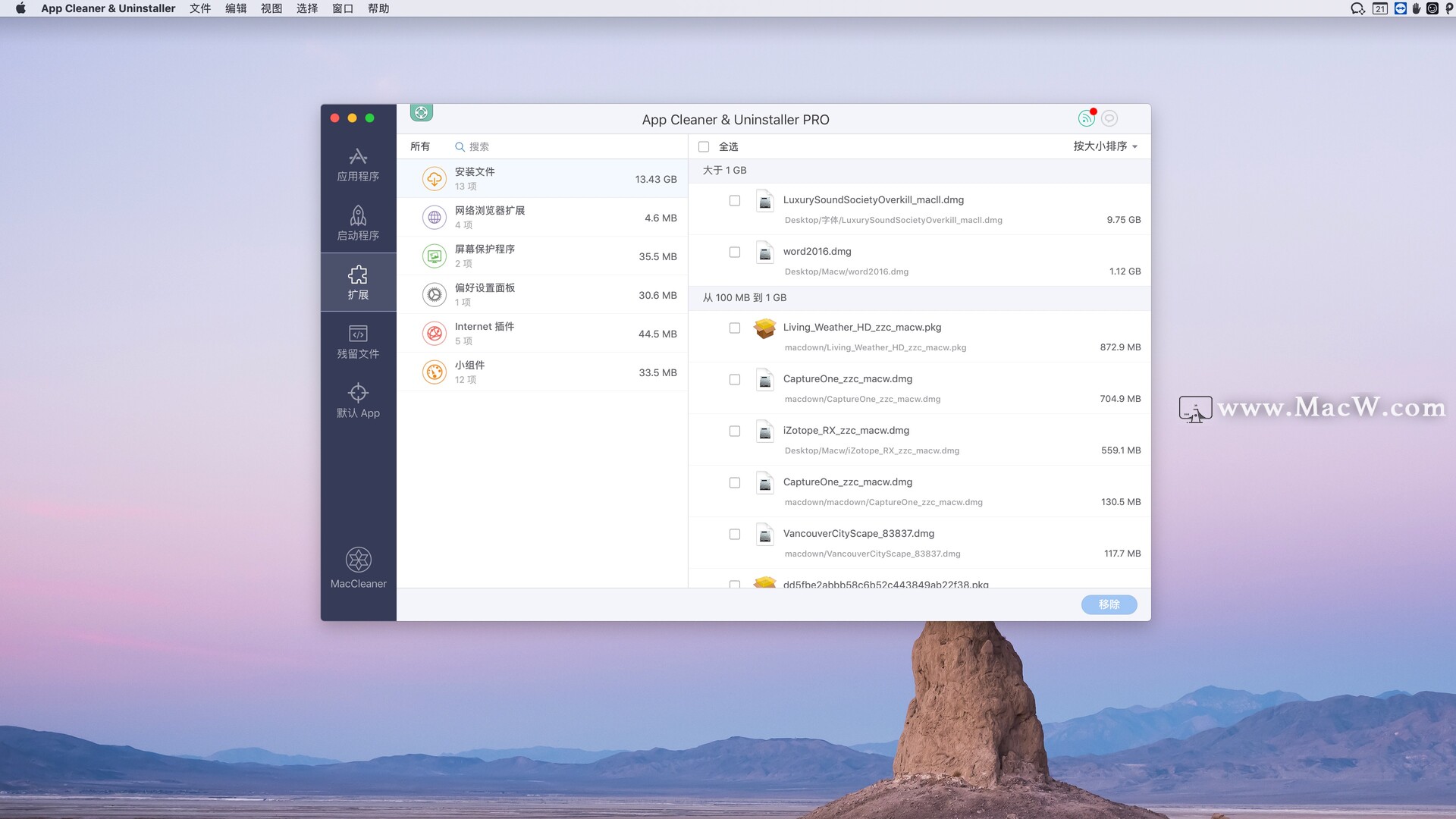Viewport: 1456px width, 819px height.
Task: Select the 偏好设置面板 30.6 MB row
Action: (542, 295)
